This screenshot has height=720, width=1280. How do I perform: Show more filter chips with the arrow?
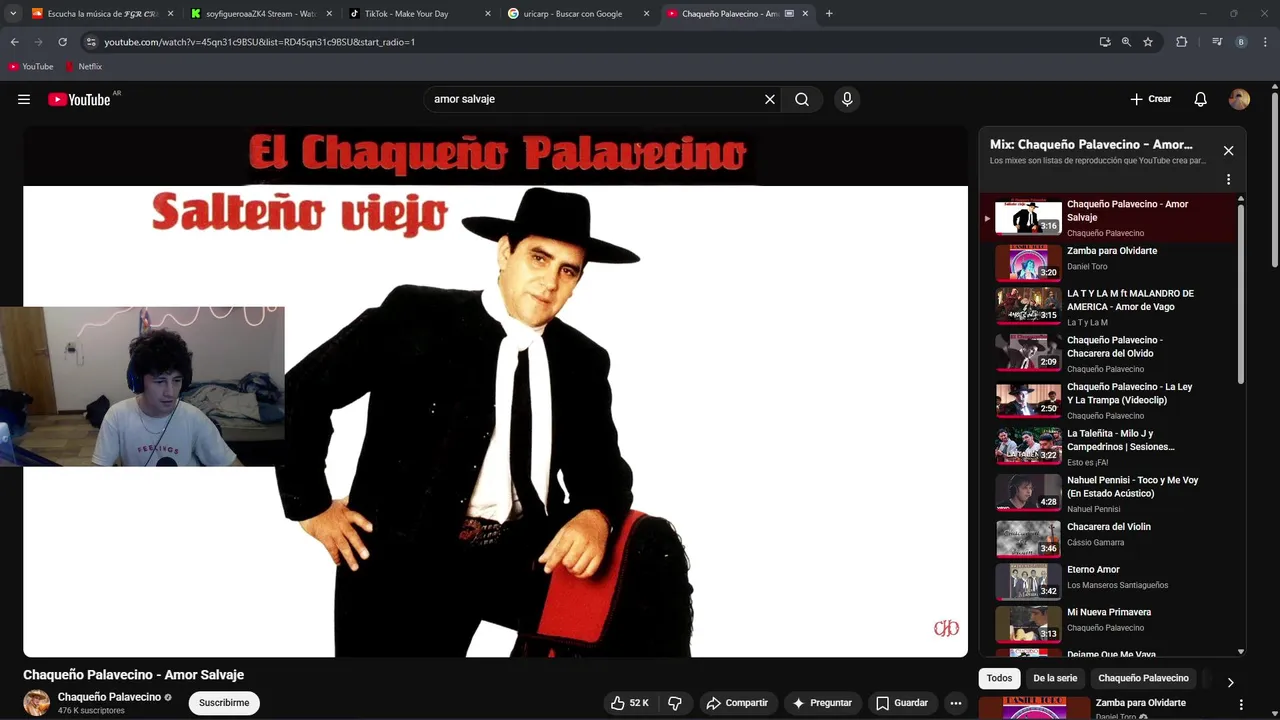point(1230,682)
